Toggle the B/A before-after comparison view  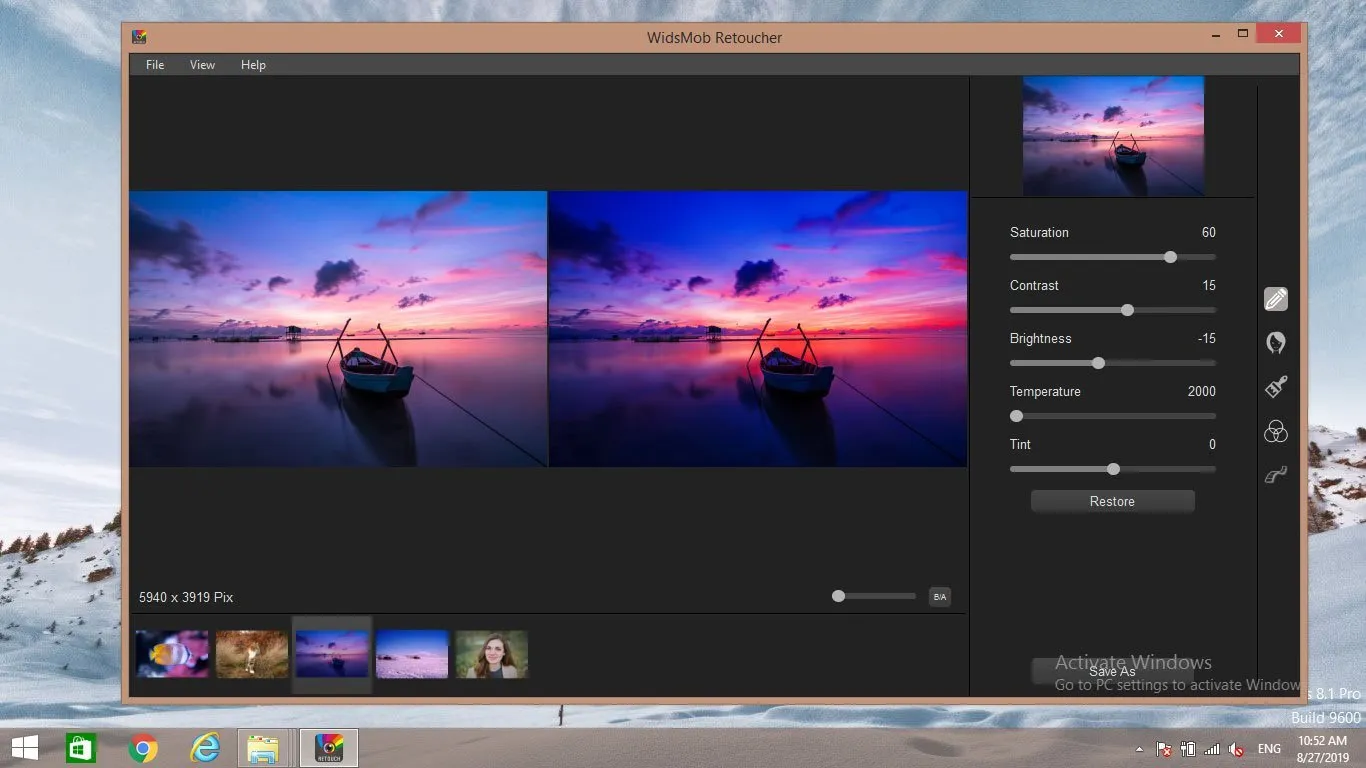(x=939, y=597)
